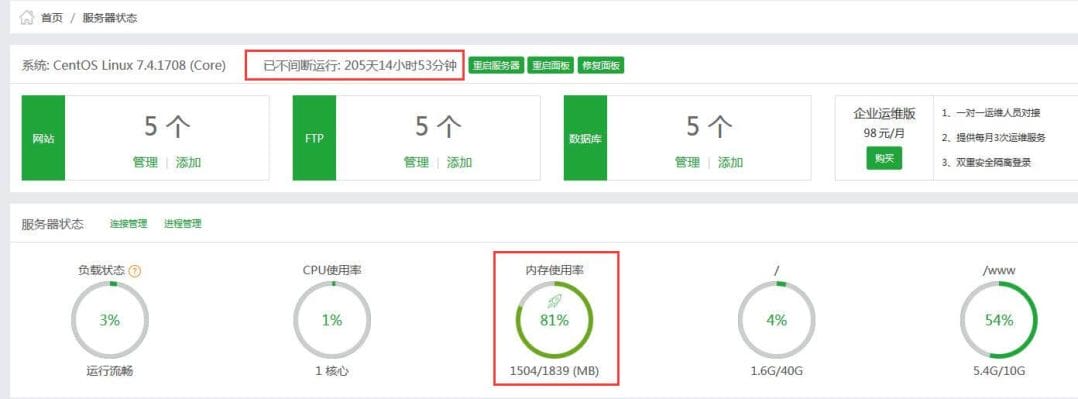The image size is (1078, 399).
Task: Open 管理 under the 数据库 card
Action: (x=687, y=163)
